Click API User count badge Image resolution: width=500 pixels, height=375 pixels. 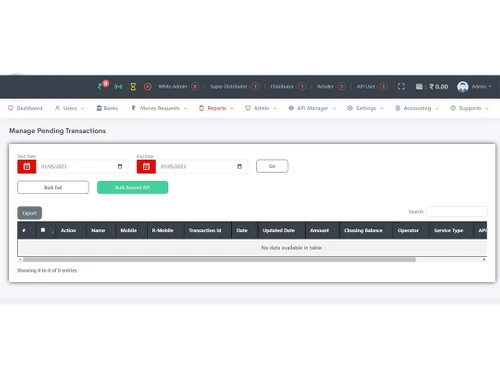384,87
